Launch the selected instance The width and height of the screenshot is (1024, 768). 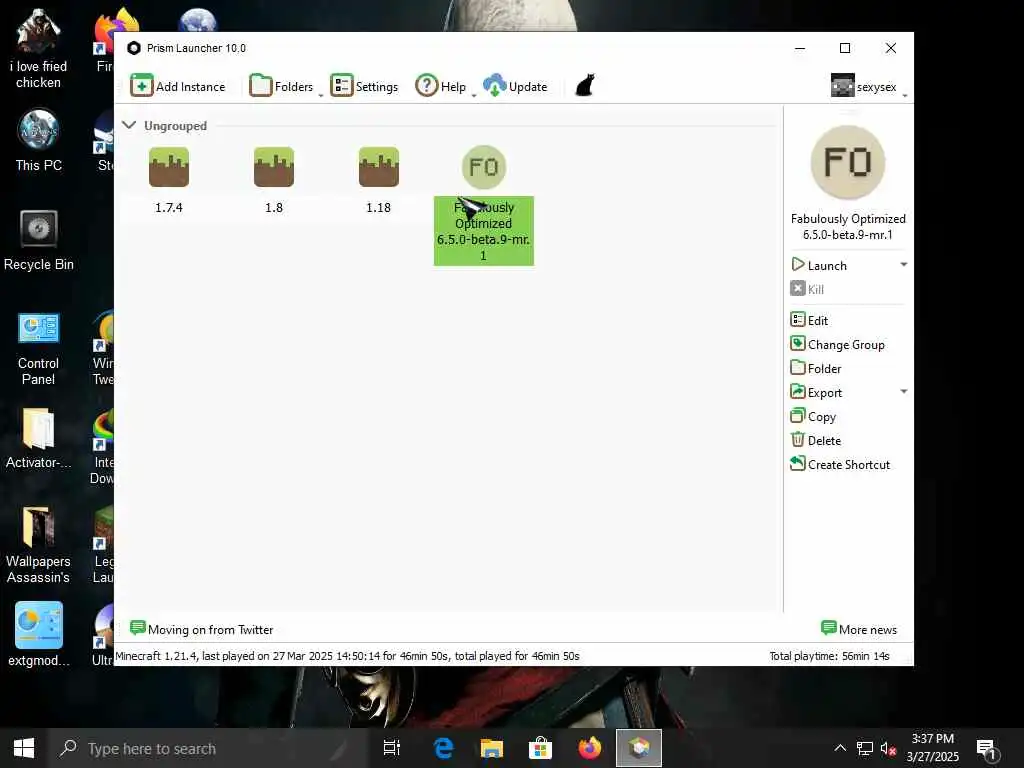tap(820, 265)
